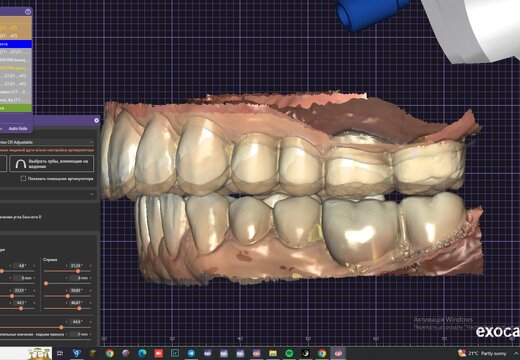Viewport: 520px width, 360px height.
Task: Select the green step row in the wizard list
Action: 16,108
